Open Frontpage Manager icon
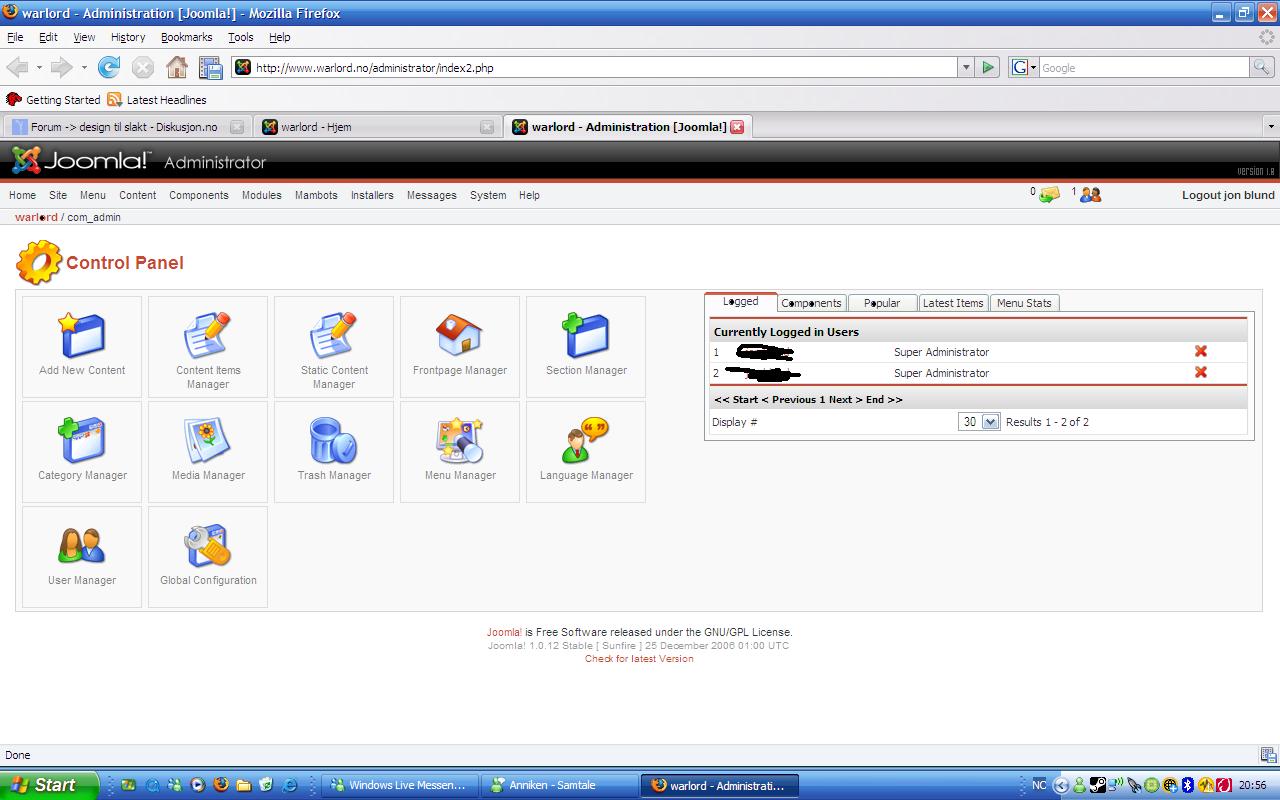 pyautogui.click(x=460, y=346)
